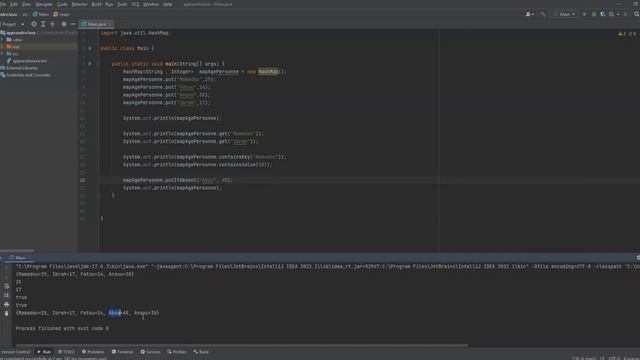Click the highlighted HashMap constructor in the code
This screenshot has width=640, height=360.
[268, 71]
